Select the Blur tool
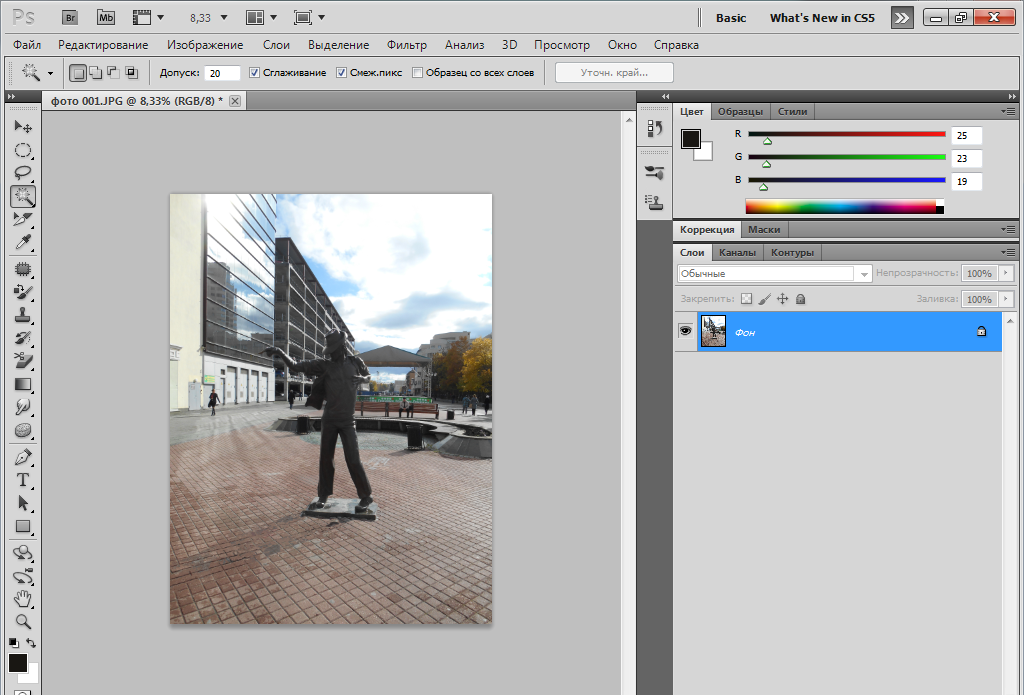This screenshot has width=1024, height=695. (23, 408)
